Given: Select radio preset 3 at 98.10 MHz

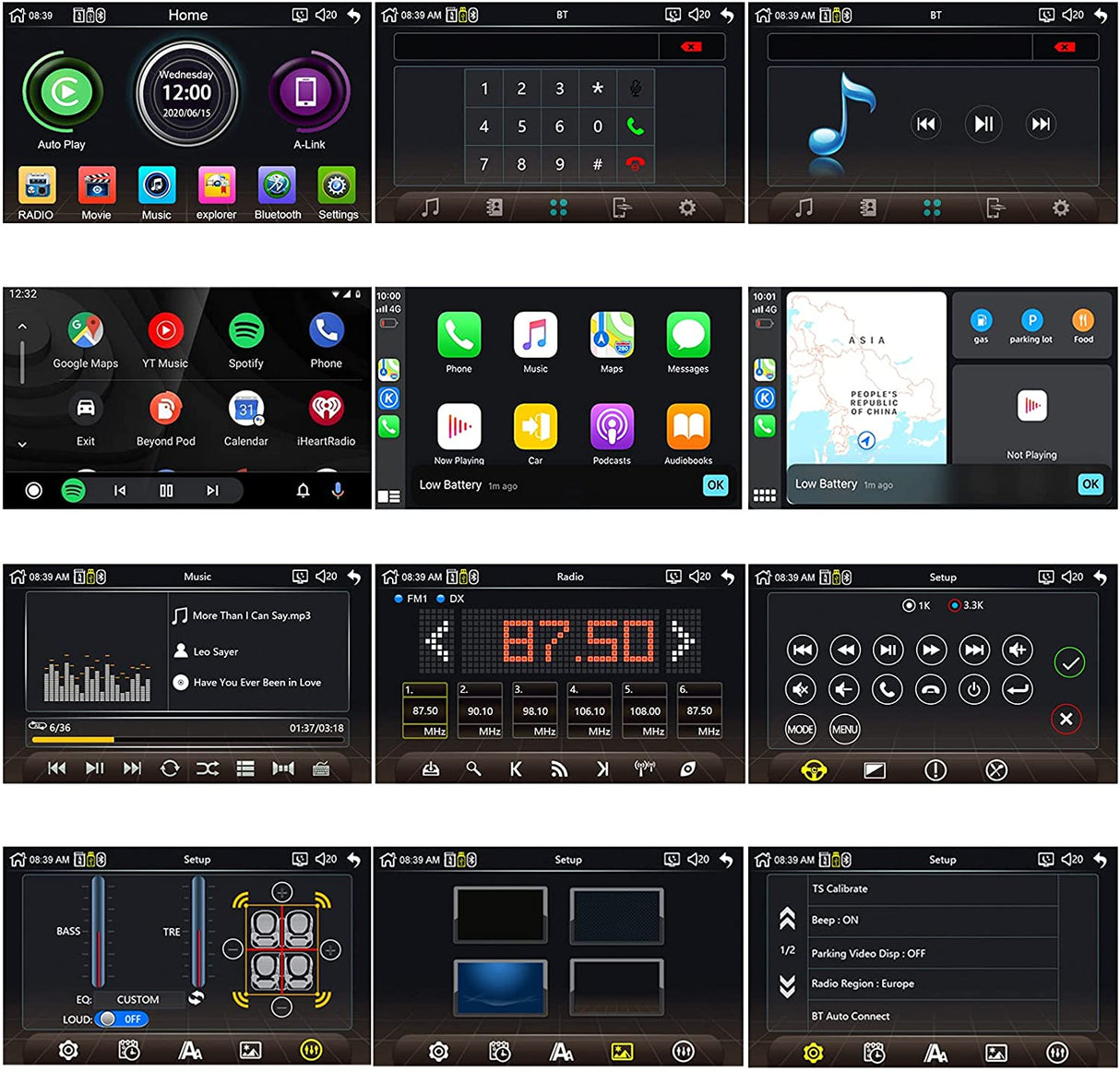Looking at the screenshot, I should (x=535, y=711).
